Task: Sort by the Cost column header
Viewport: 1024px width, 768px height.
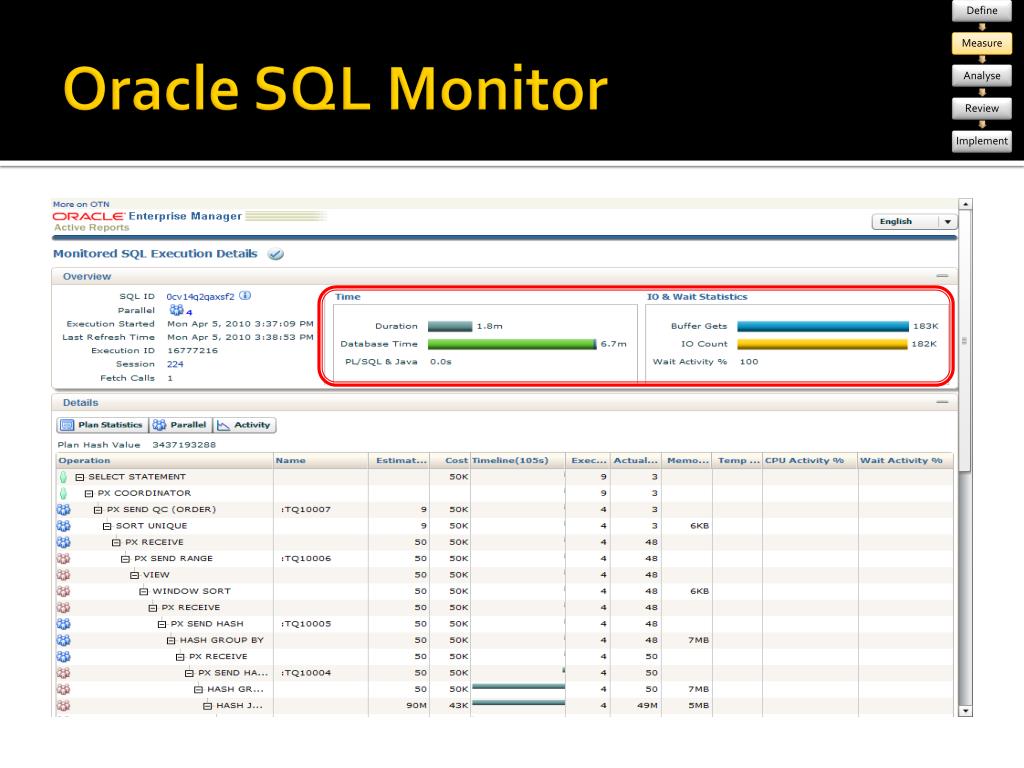Action: 450,460
